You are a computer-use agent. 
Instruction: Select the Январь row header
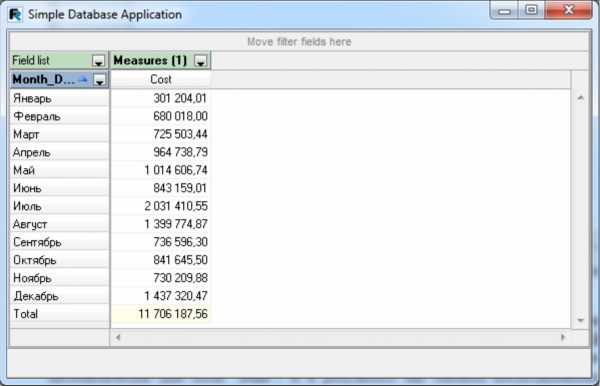[x=60, y=98]
